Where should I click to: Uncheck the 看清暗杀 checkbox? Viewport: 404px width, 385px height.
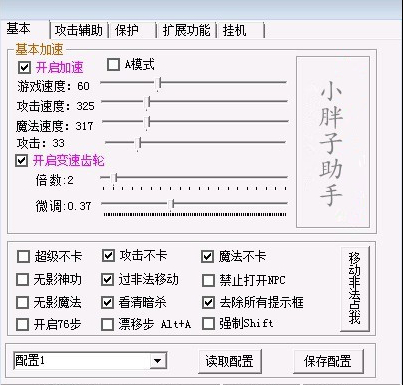pos(107,302)
